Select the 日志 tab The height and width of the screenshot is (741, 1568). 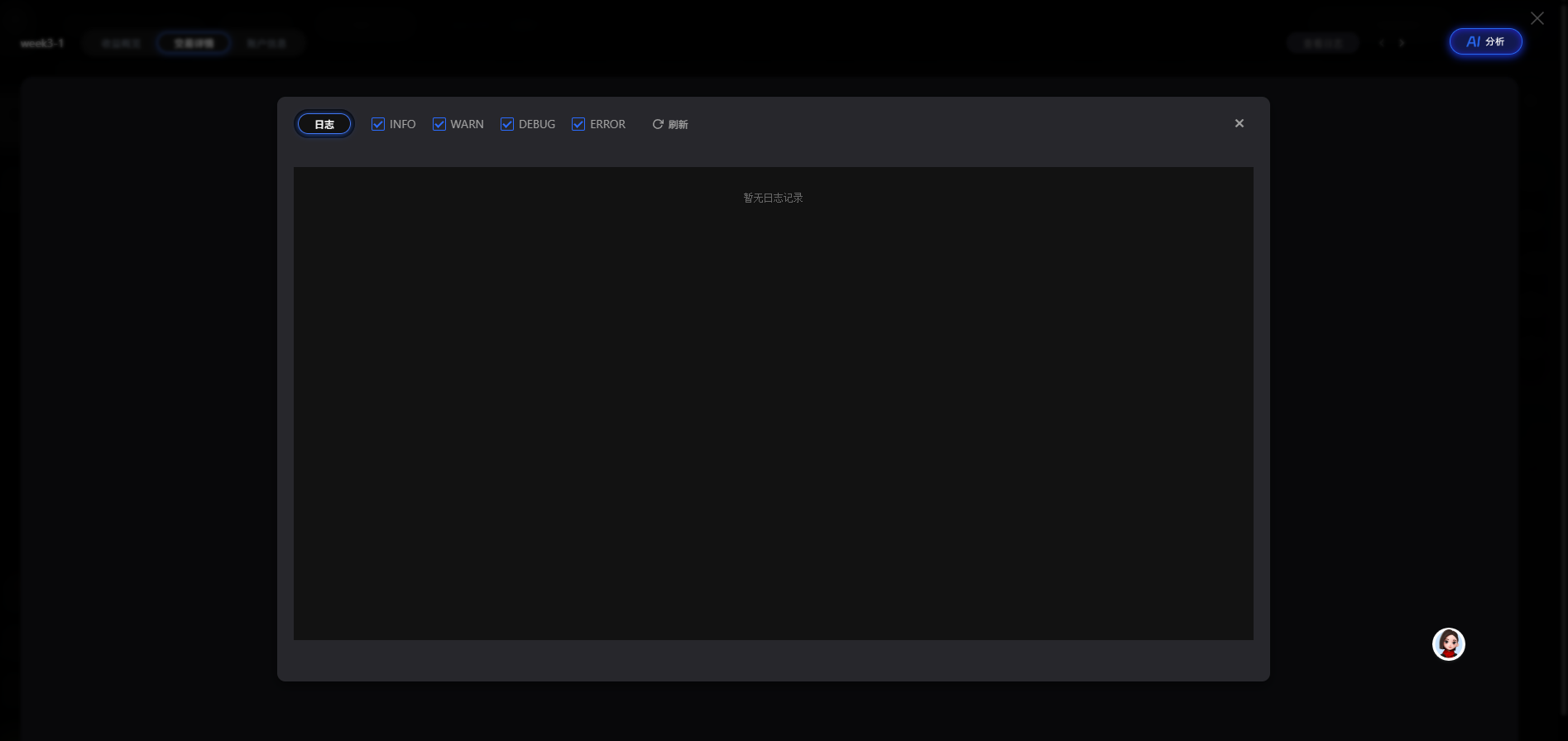[x=324, y=124]
